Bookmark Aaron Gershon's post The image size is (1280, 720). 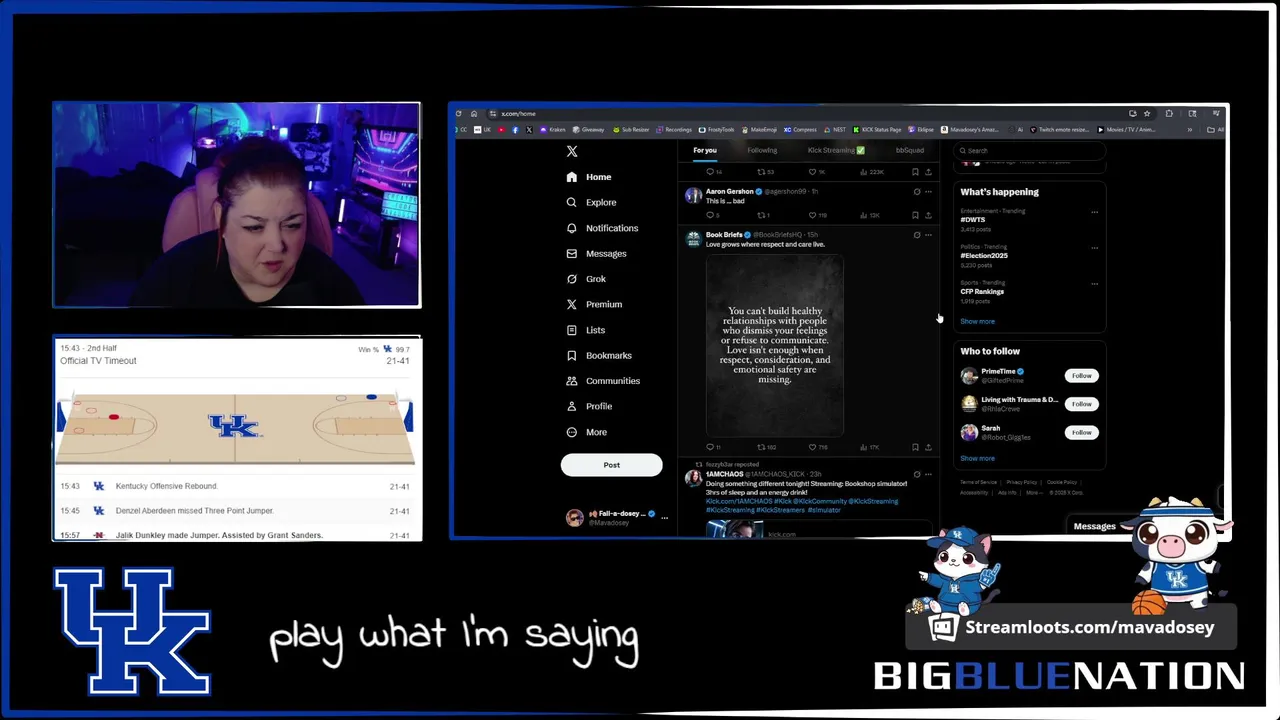pyautogui.click(x=915, y=215)
